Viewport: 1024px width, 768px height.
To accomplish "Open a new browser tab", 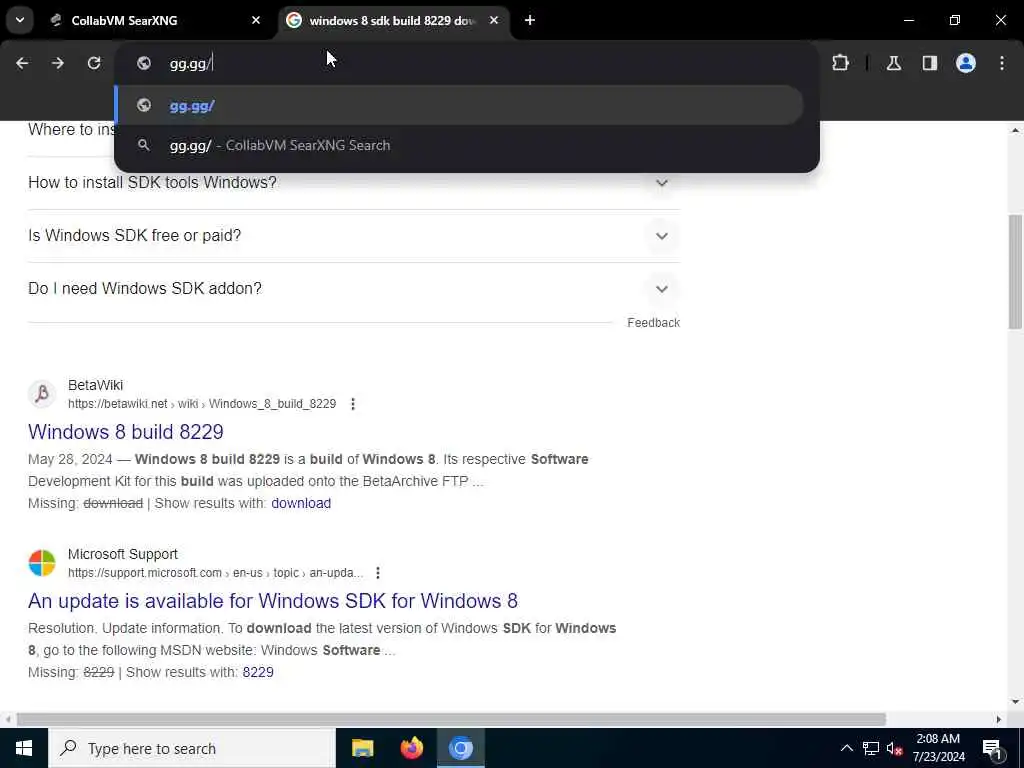I will [530, 20].
